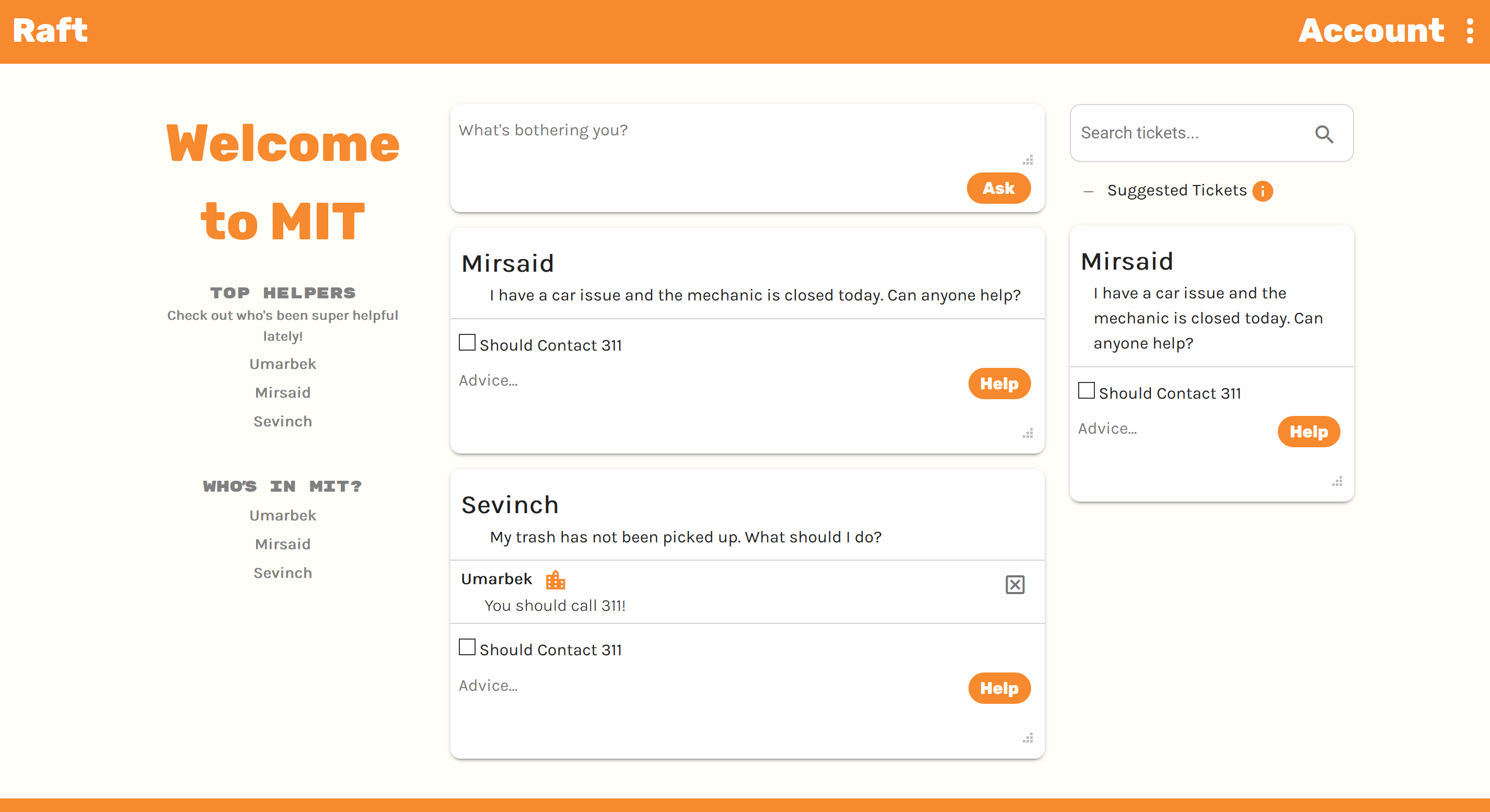The height and width of the screenshot is (812, 1490).
Task: Click the Sevinch author name on the ticket
Action: (510, 505)
